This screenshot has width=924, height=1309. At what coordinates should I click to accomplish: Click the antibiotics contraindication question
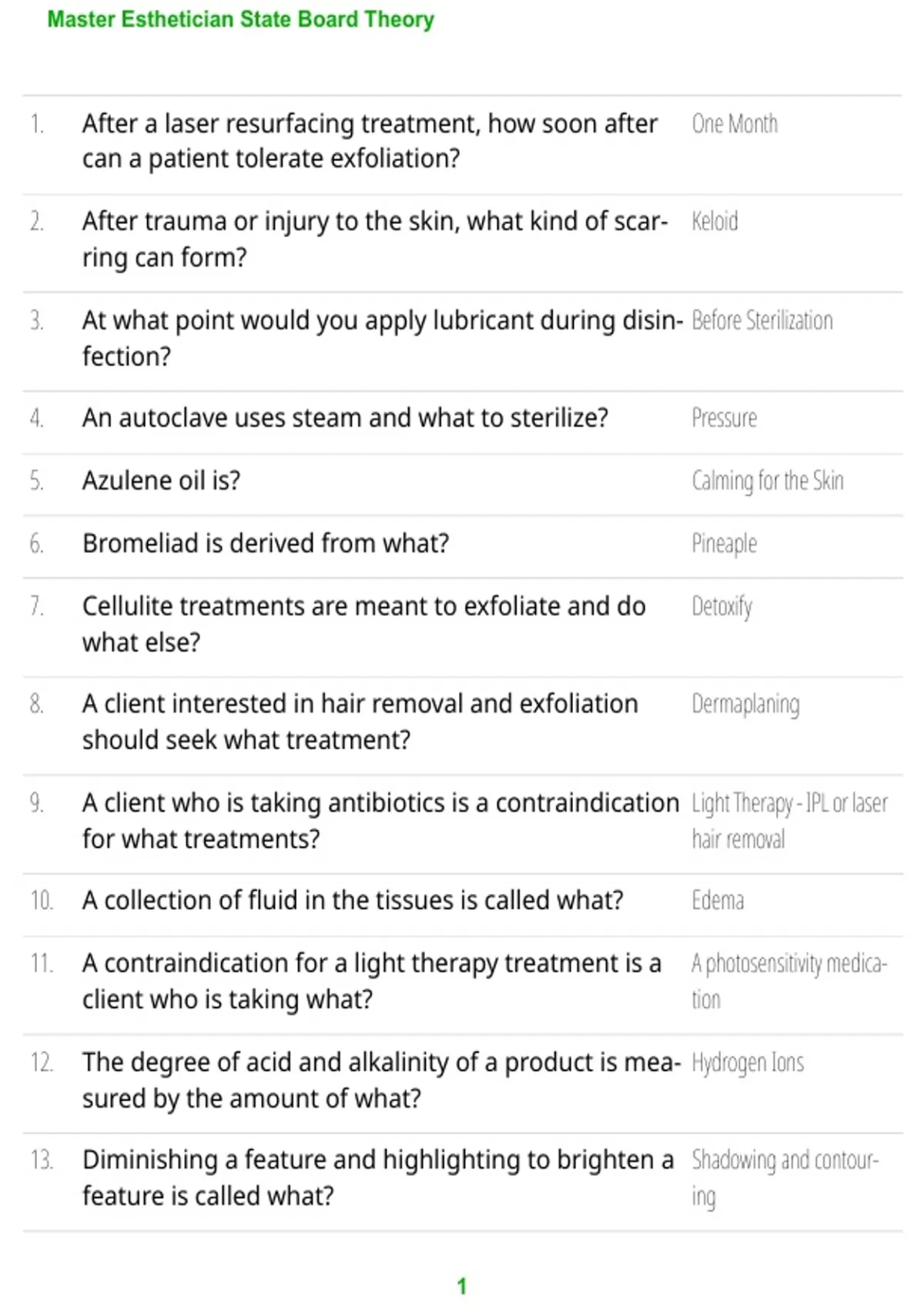(381, 820)
